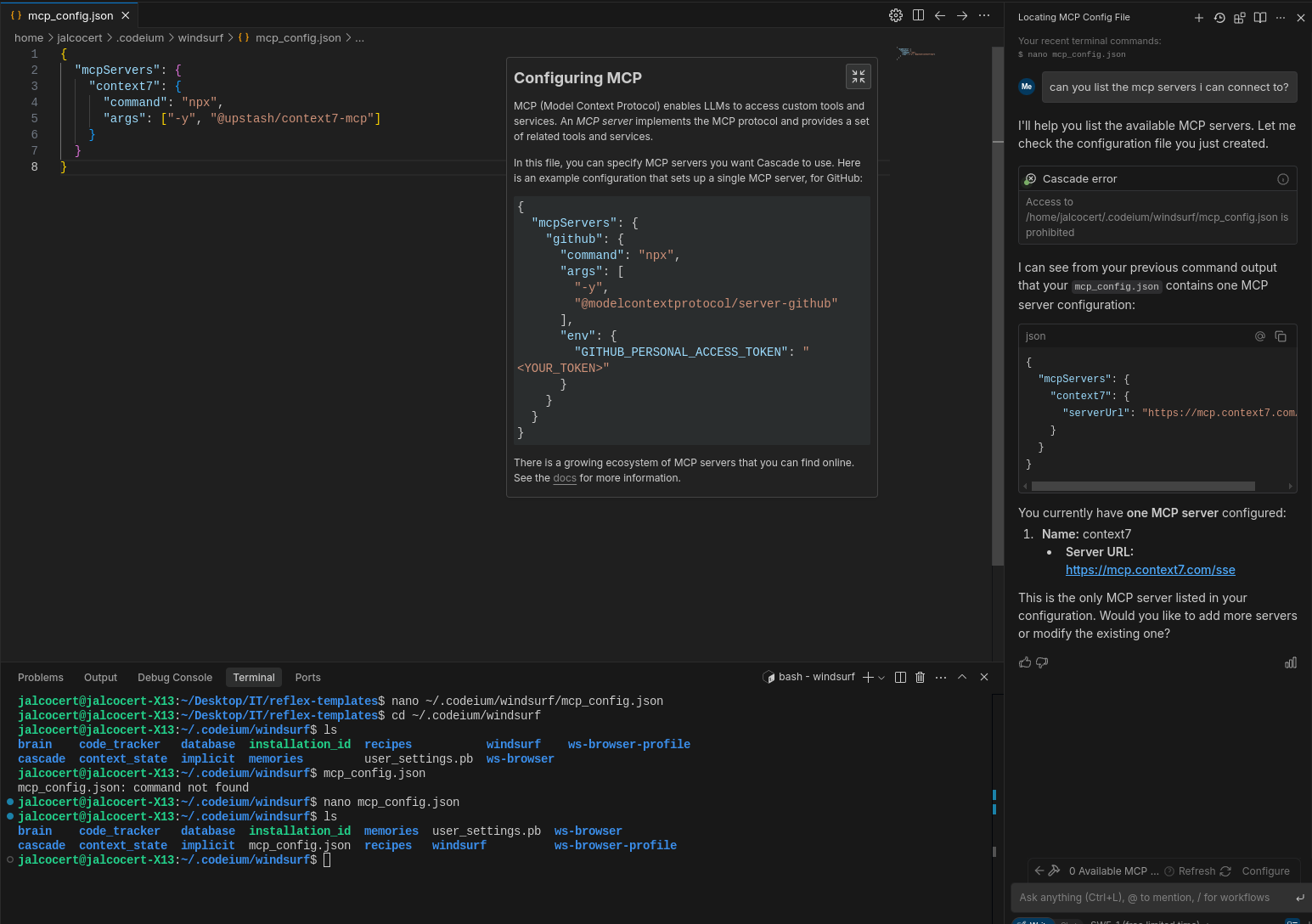Give thumbs down to Cascade response
1312x924 pixels.
(1042, 662)
